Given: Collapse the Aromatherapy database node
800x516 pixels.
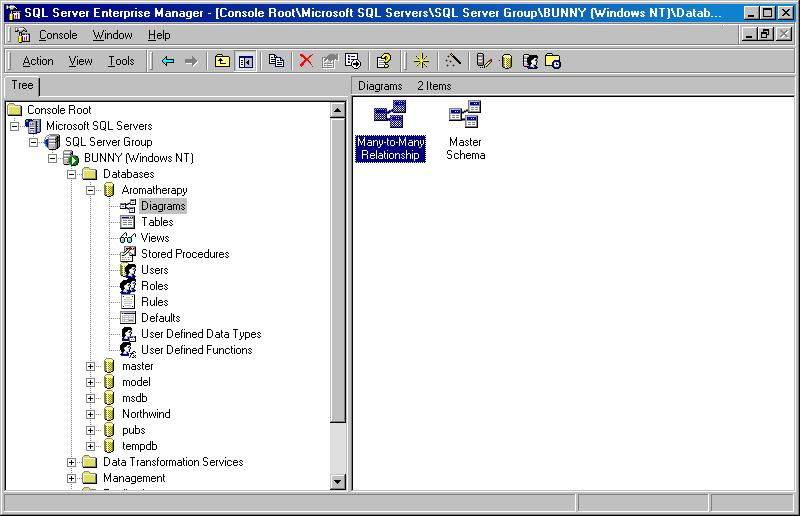Looking at the screenshot, I should (x=91, y=190).
